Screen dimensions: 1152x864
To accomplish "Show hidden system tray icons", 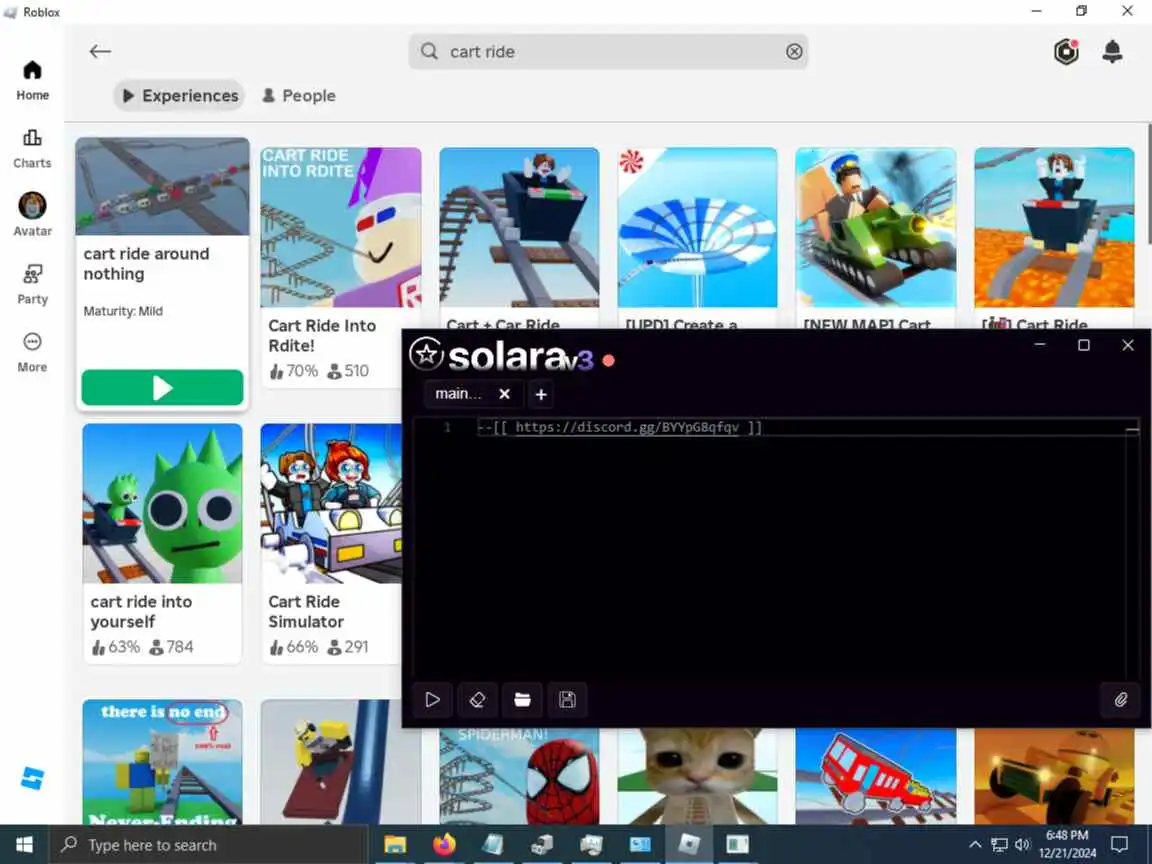I will coord(975,845).
